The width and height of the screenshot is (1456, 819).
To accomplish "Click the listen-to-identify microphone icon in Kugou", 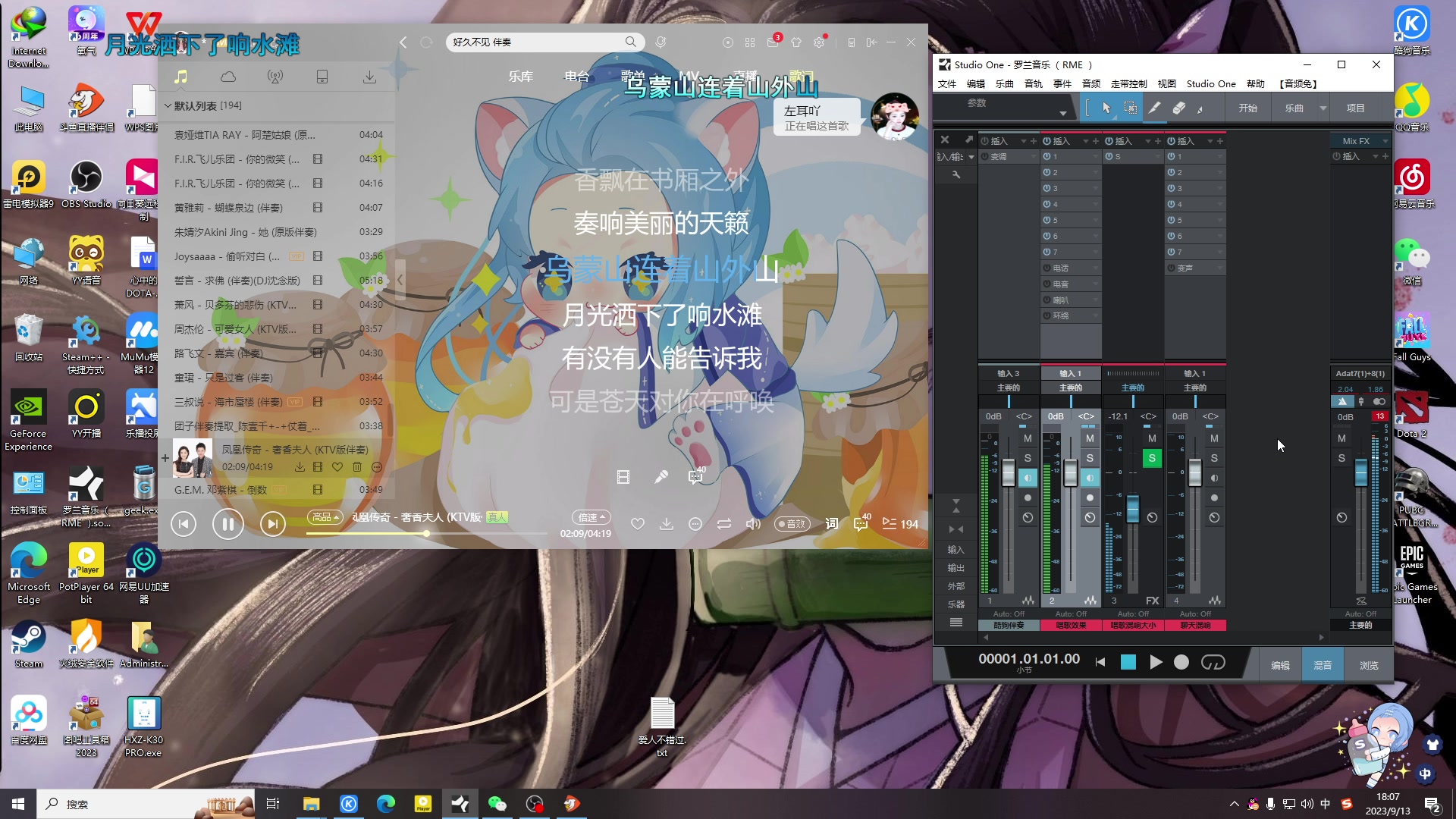I will (x=661, y=42).
